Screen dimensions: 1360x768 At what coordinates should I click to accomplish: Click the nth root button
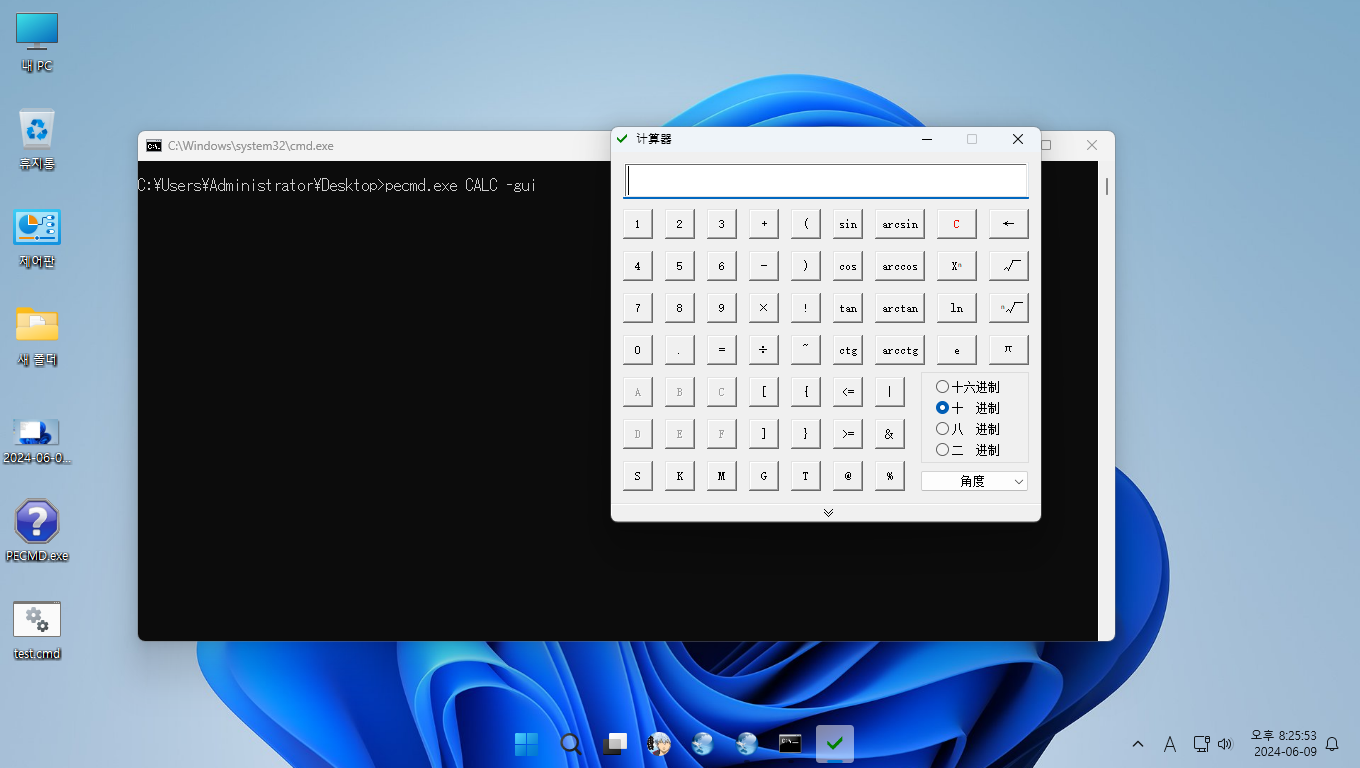[x=1008, y=308]
